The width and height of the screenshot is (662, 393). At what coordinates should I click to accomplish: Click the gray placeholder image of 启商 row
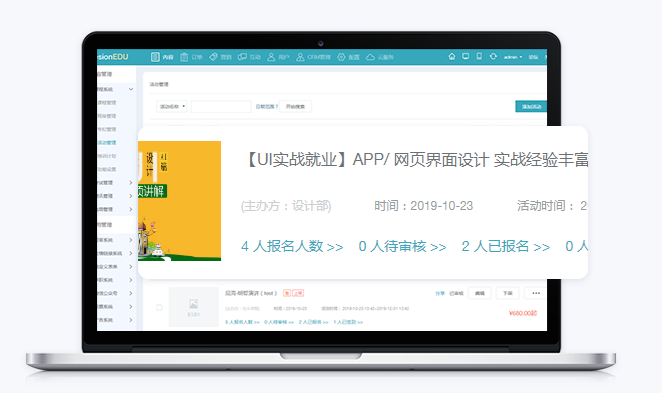point(193,307)
